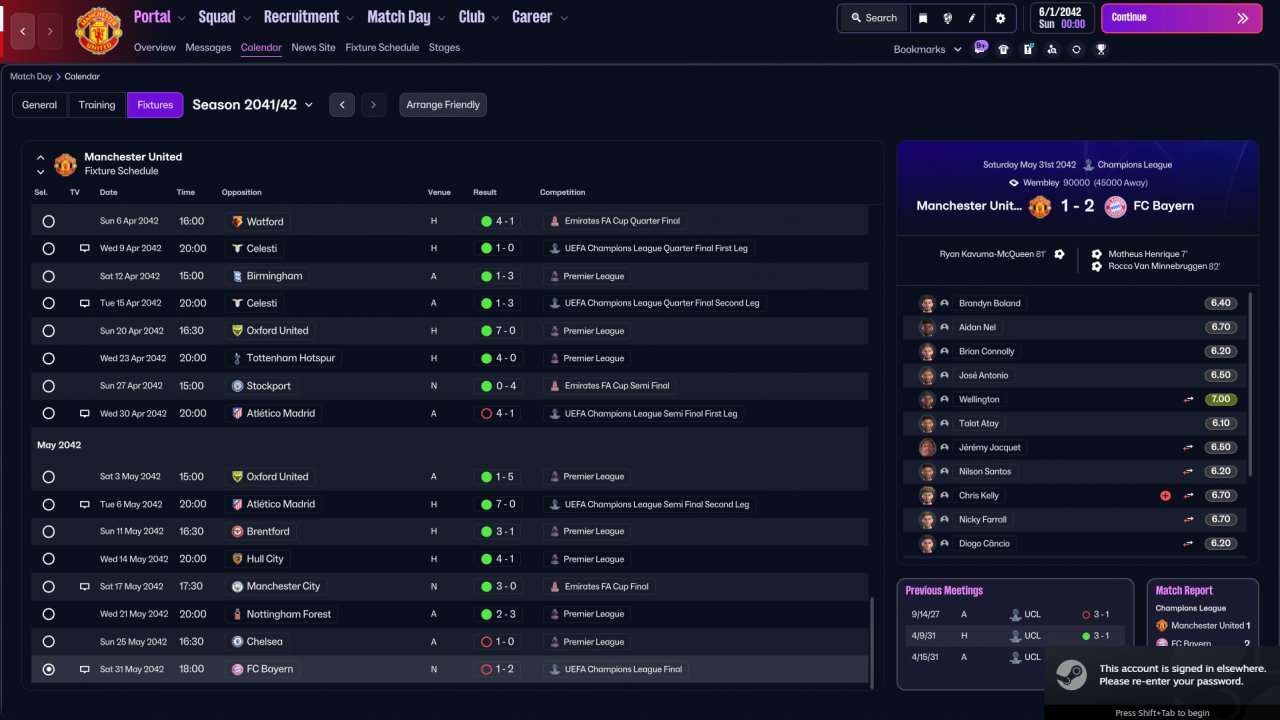The image size is (1280, 720).
Task: Click the Search button
Action: 874,18
